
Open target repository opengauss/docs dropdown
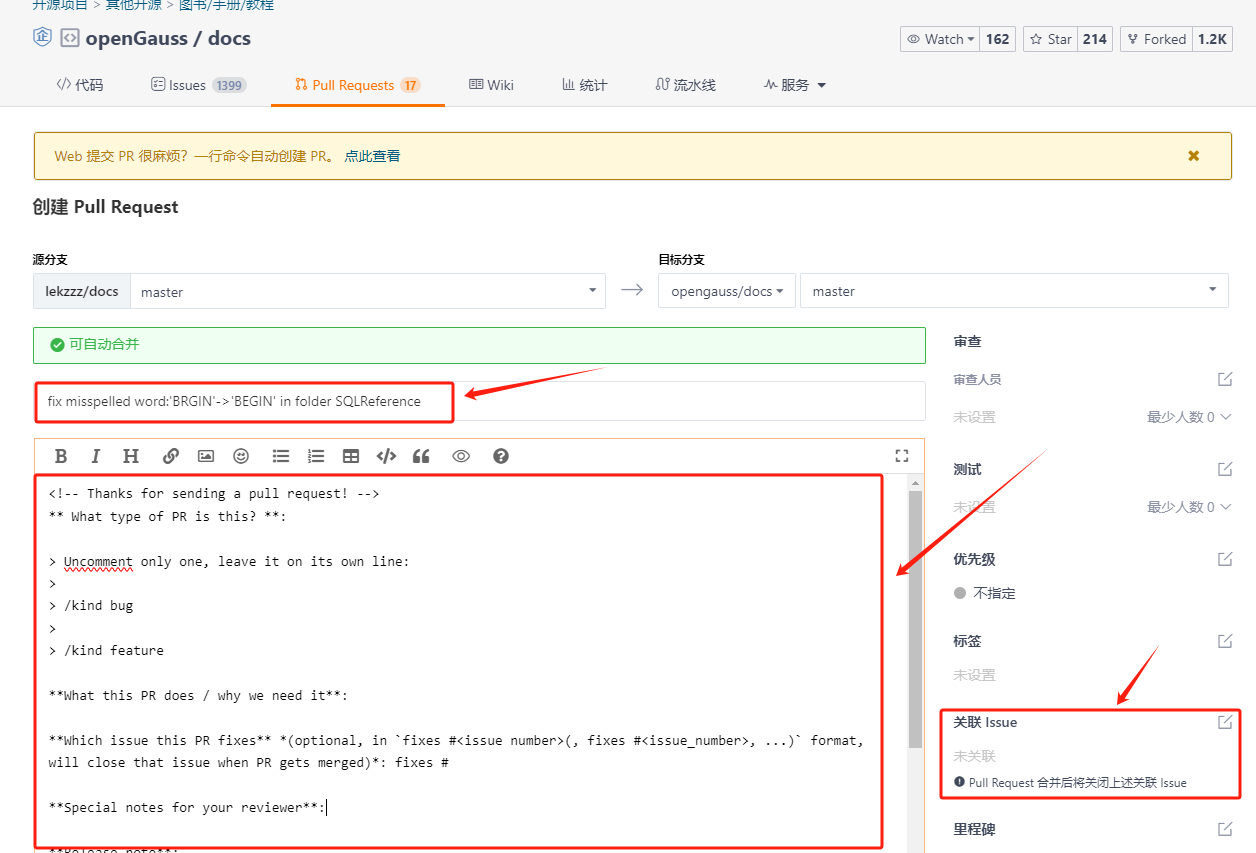coord(727,291)
